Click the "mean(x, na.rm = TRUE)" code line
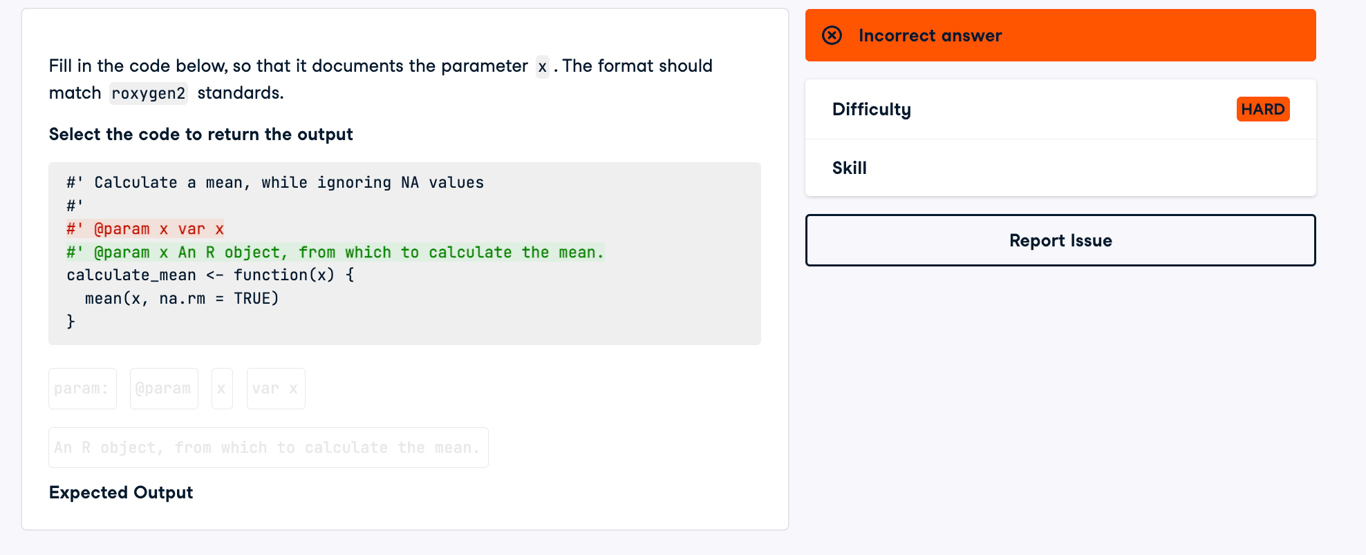Screen dimensions: 1366x555 tap(182, 298)
